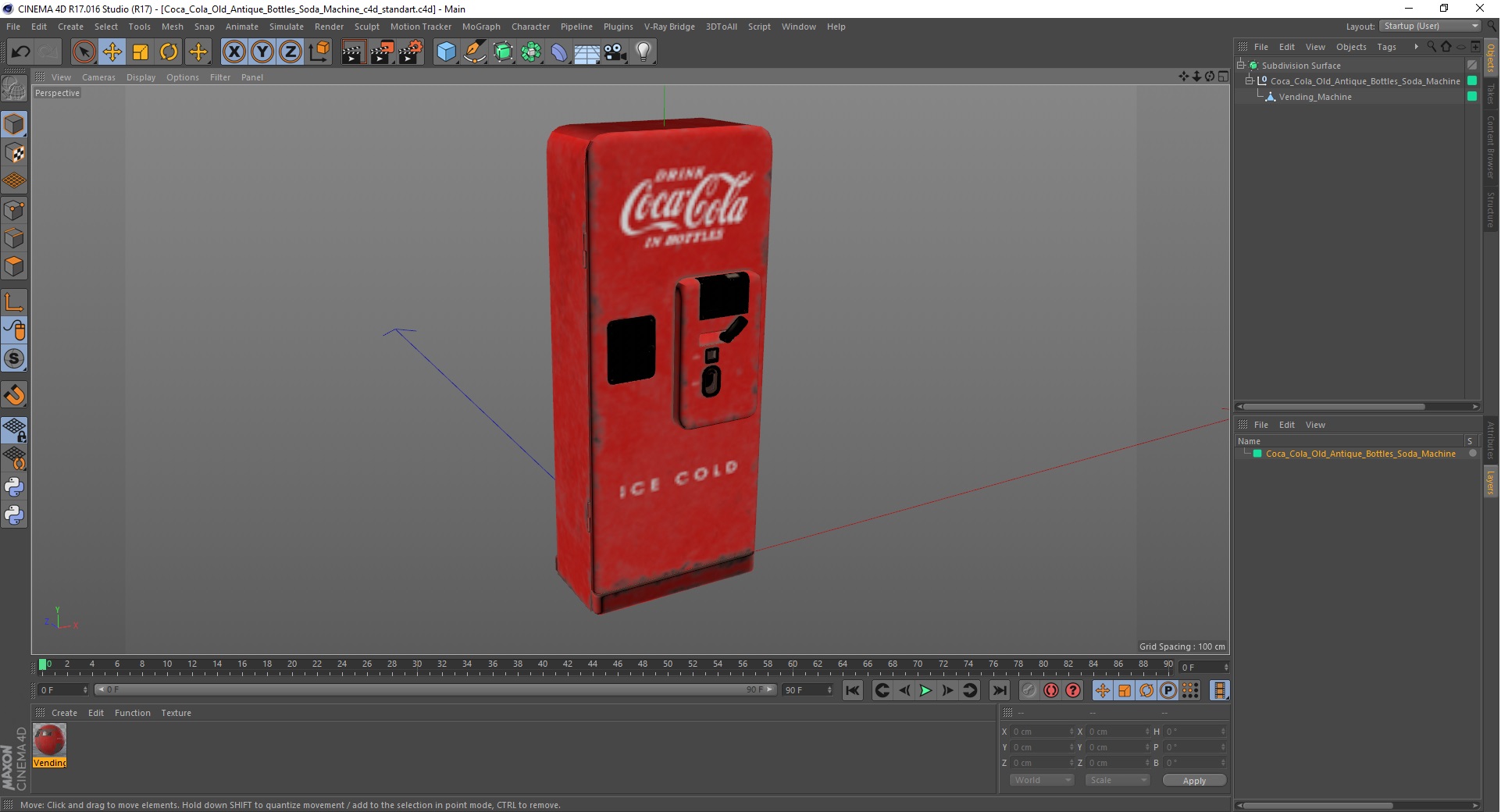Click frame 30 on timeline ruler
Viewport: 1501px width, 812px height.
pyautogui.click(x=417, y=664)
